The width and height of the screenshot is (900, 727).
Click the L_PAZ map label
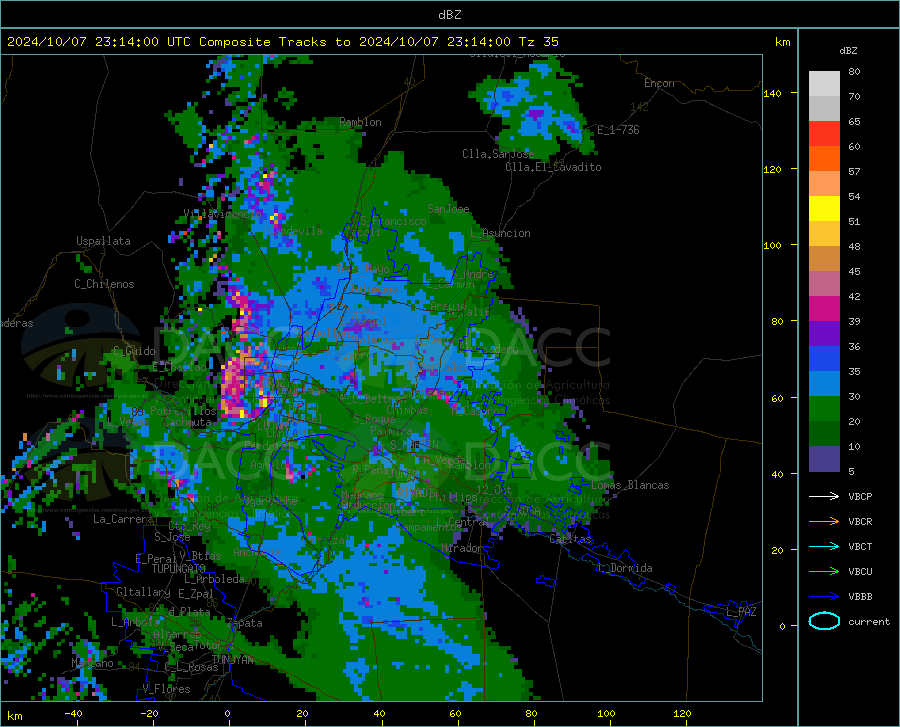click(741, 612)
